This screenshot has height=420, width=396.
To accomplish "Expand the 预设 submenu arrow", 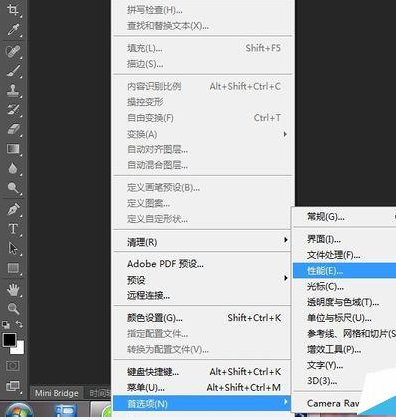I will pyautogui.click(x=285, y=278).
